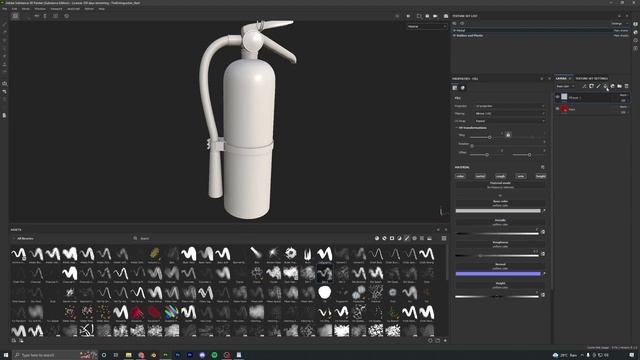Filter assets by Smart masks icon

point(392,238)
